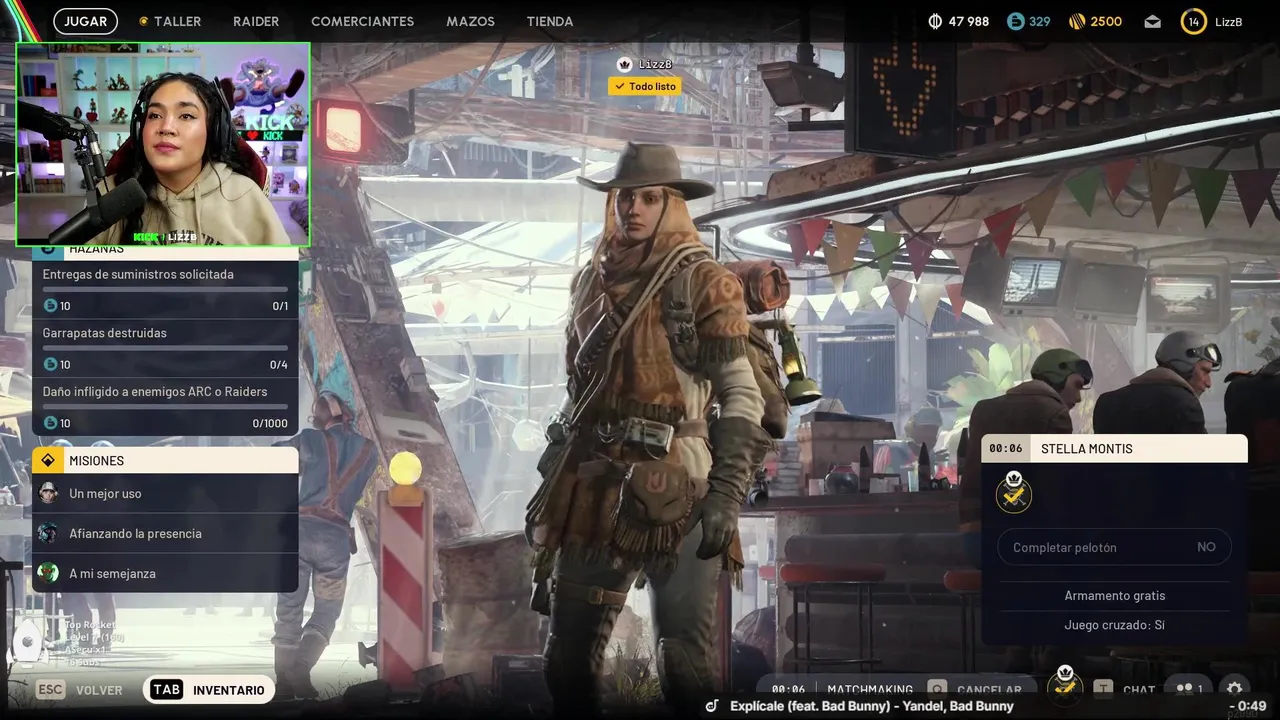Open the TIENDA tab
The width and height of the screenshot is (1280, 720).
pyautogui.click(x=550, y=21)
